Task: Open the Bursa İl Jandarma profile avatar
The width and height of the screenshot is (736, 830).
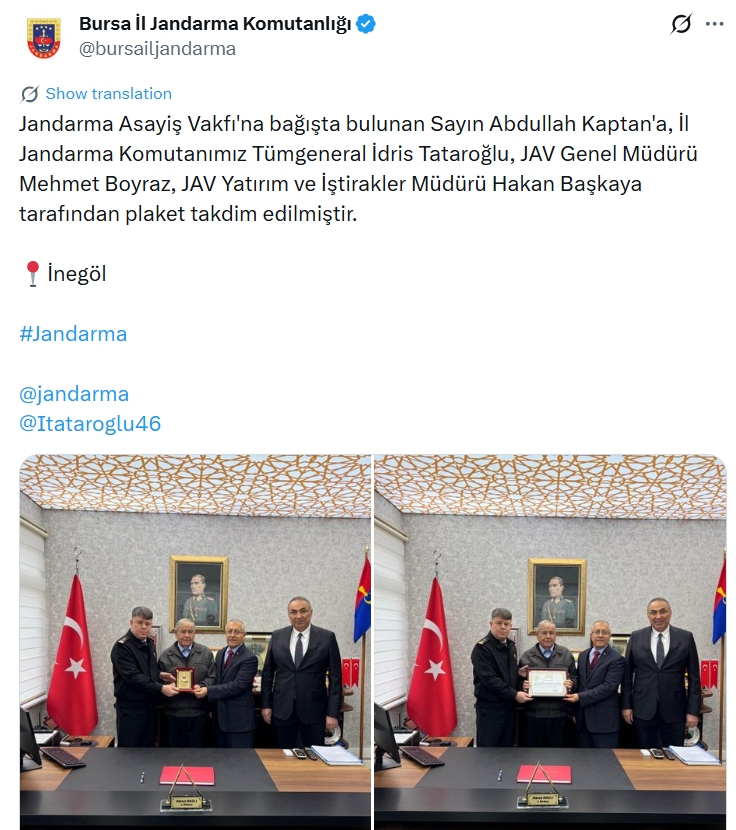Action: point(44,37)
